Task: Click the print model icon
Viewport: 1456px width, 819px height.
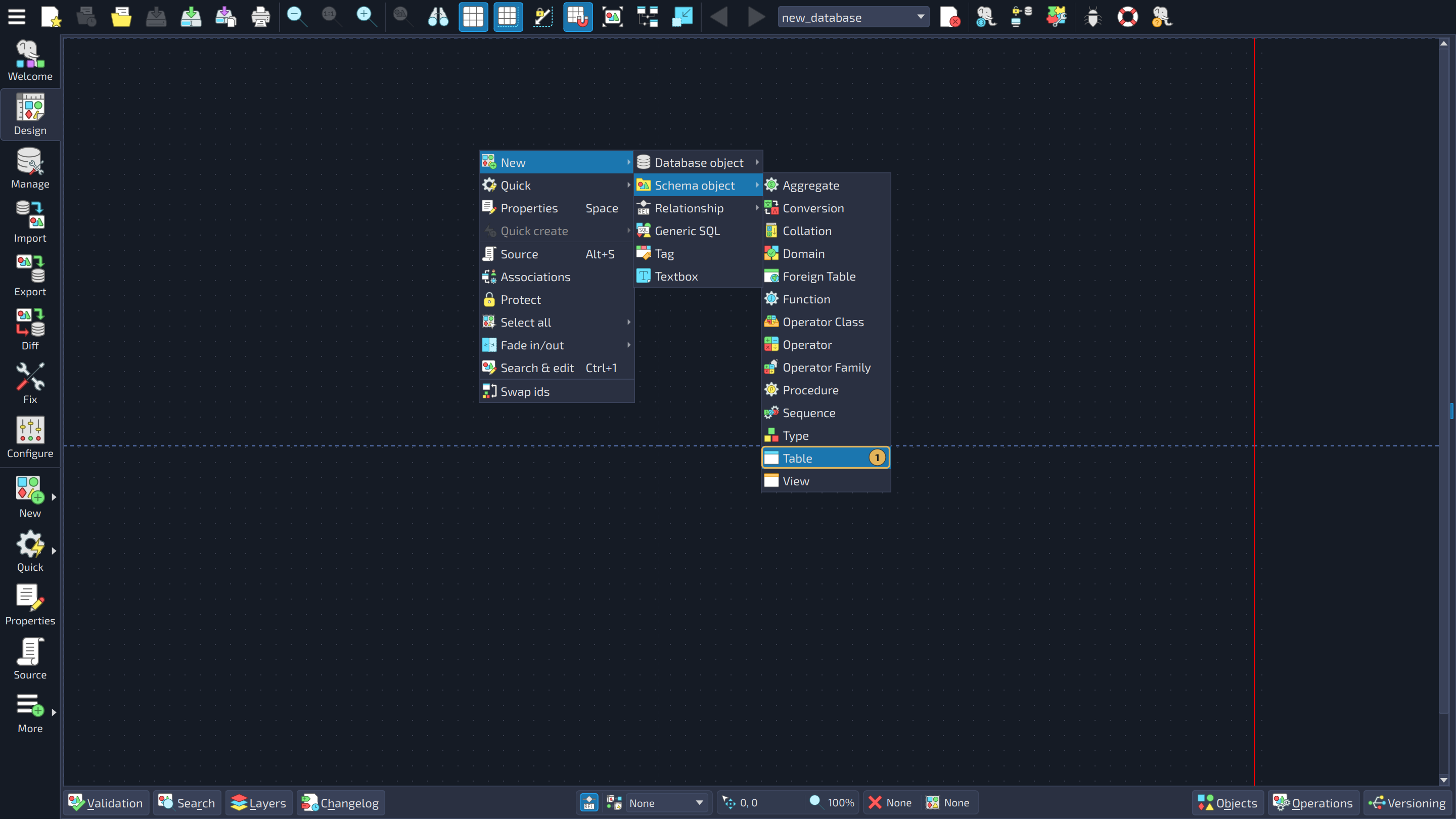Action: pyautogui.click(x=260, y=17)
